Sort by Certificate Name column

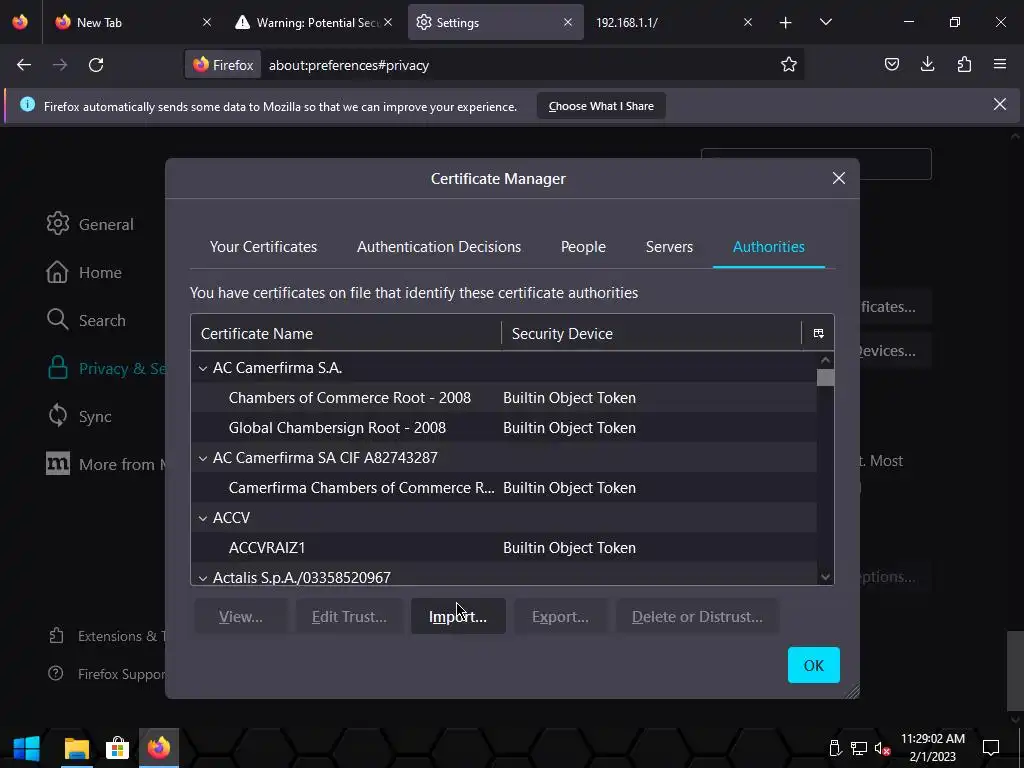[345, 334]
